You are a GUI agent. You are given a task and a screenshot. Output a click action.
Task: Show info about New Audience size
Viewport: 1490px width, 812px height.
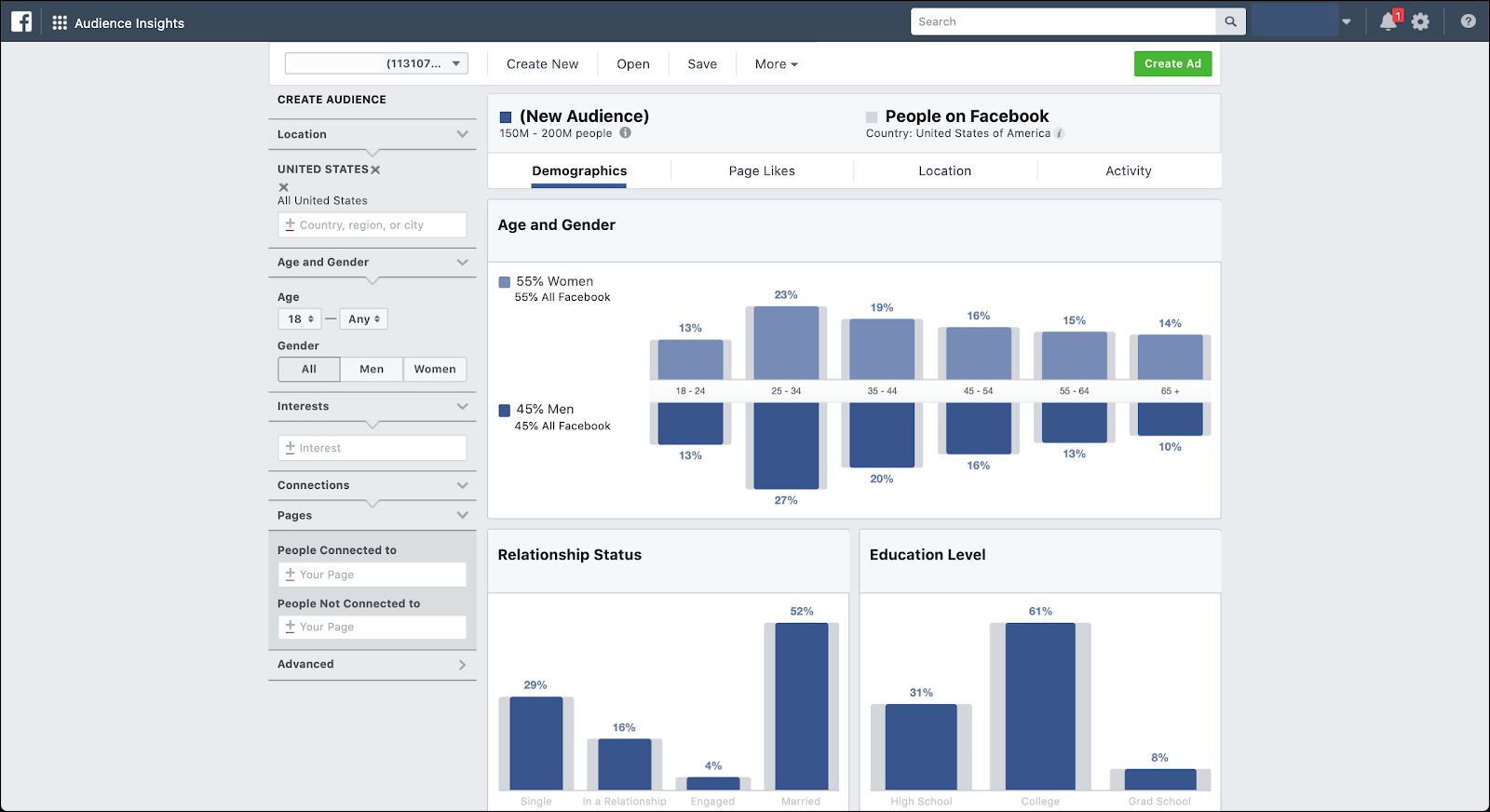(625, 133)
